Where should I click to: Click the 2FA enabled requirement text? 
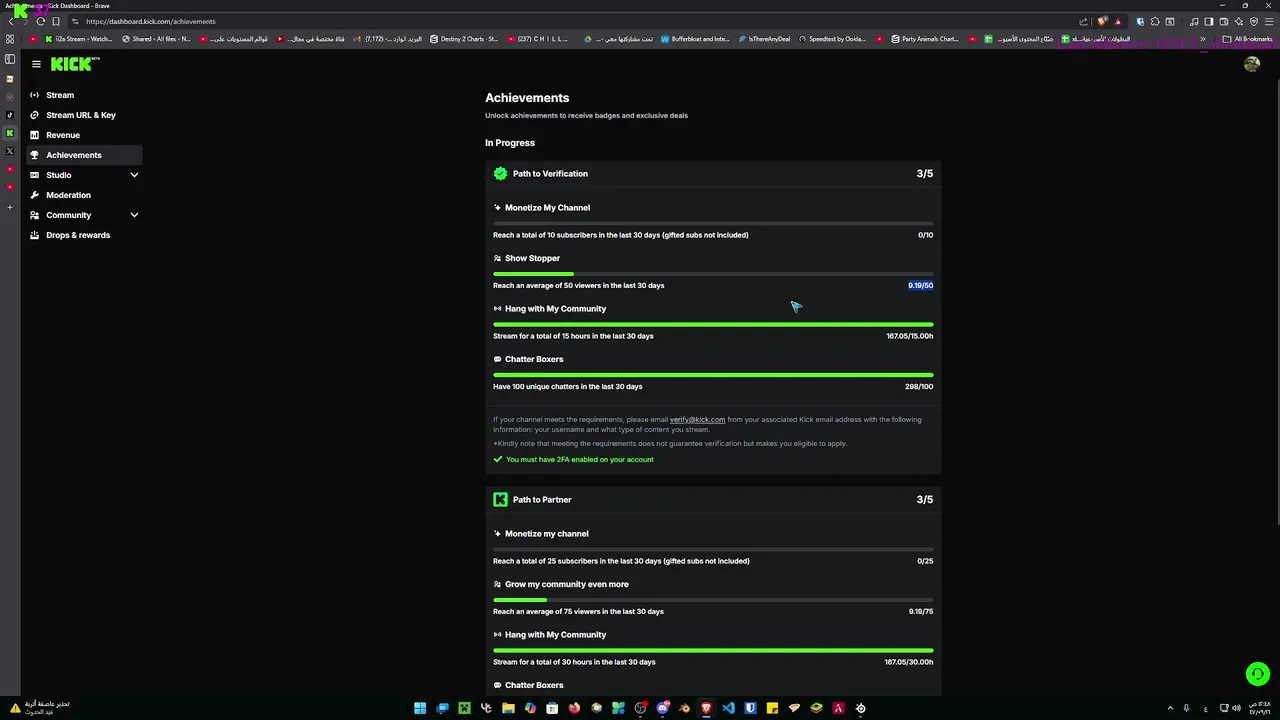pos(580,460)
